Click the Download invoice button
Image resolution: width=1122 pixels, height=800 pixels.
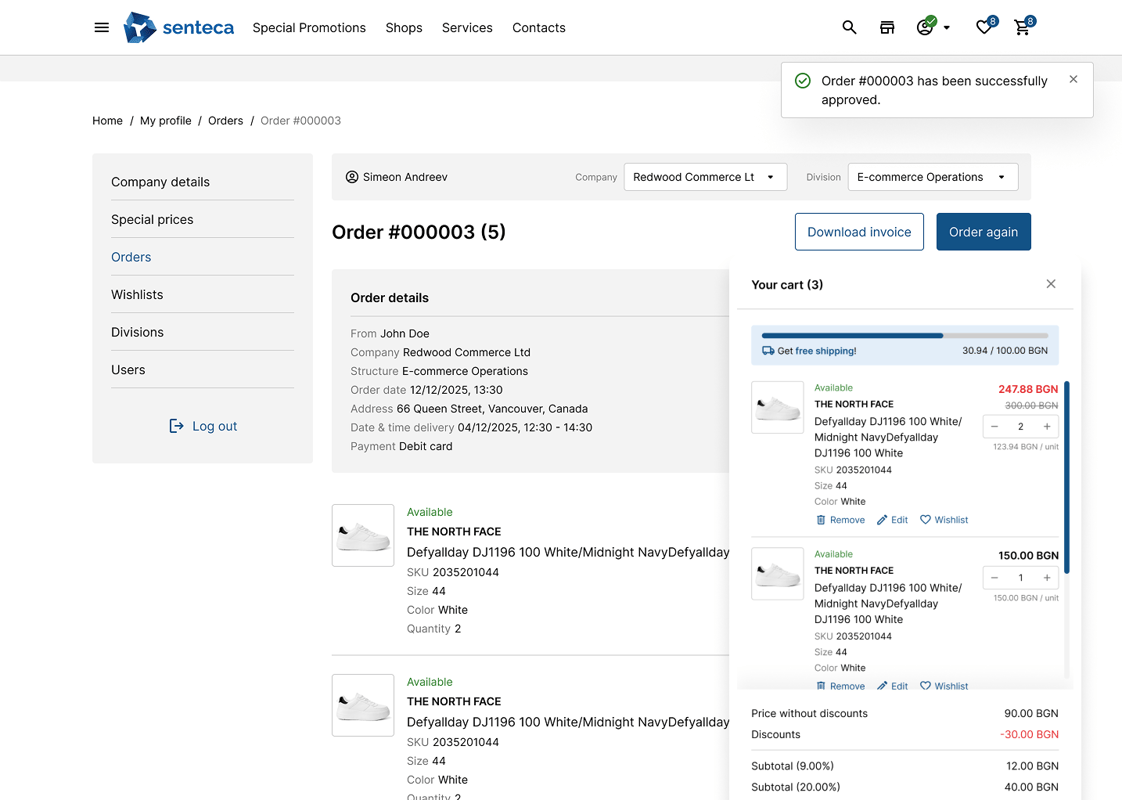click(x=859, y=231)
